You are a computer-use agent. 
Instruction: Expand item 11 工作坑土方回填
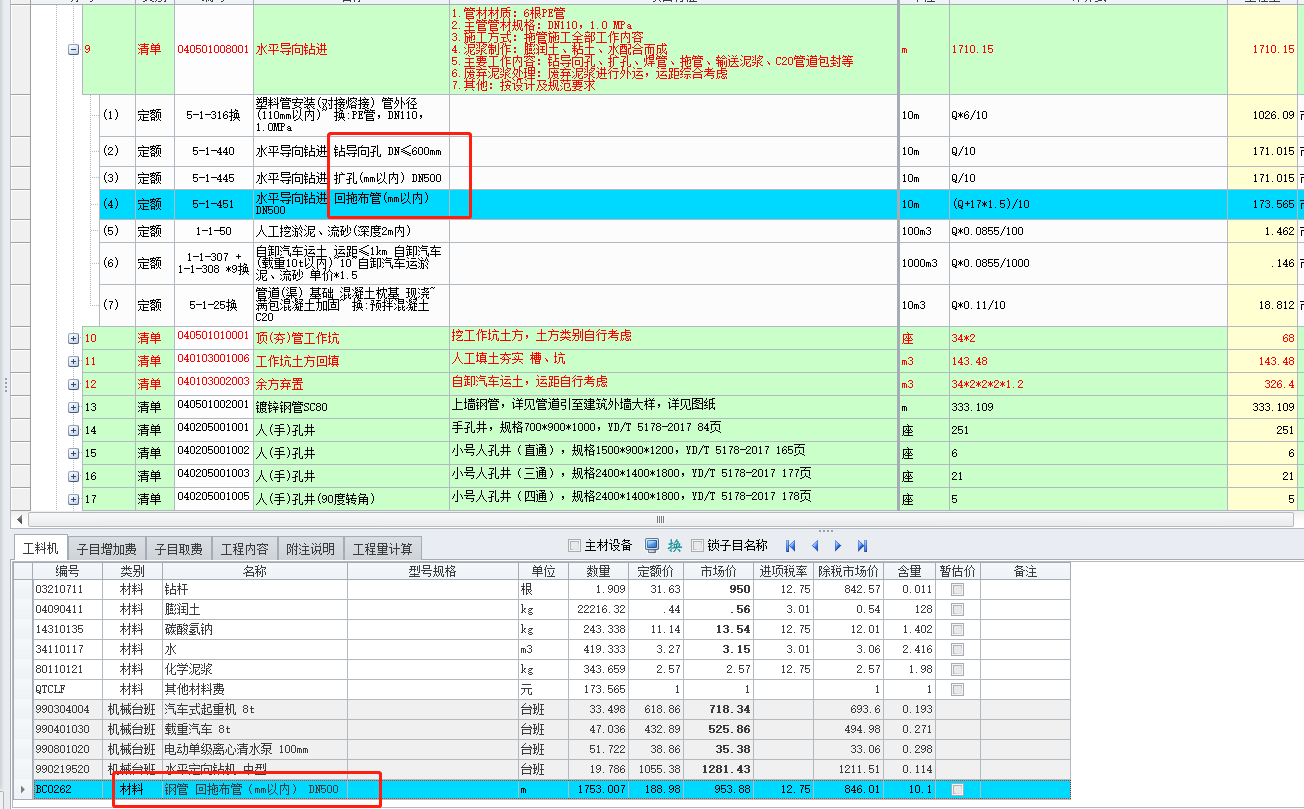click(73, 361)
